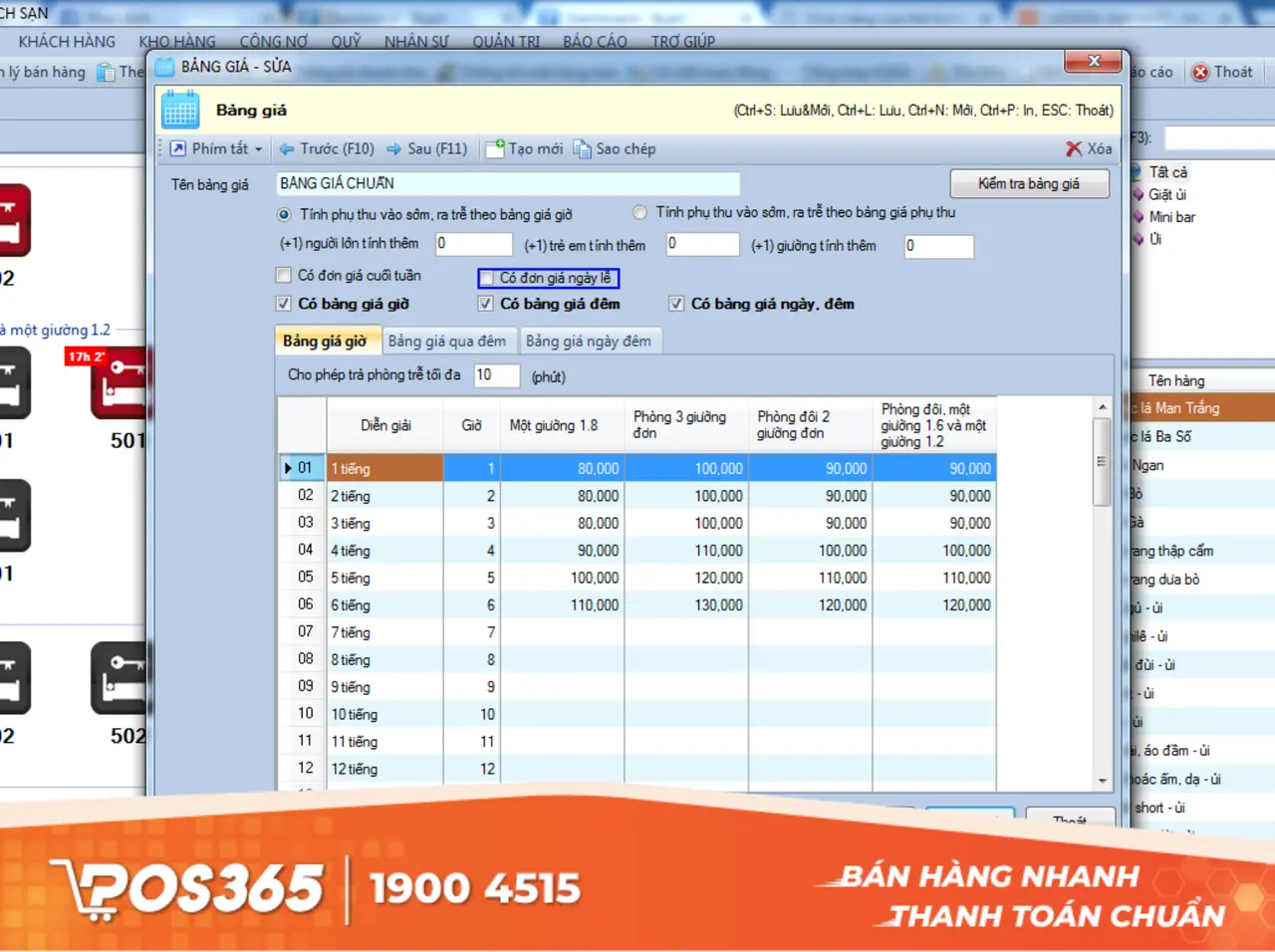Screen dimensions: 1275x952
Task: Click the room 502 bed icon in the main window
Action: [122, 678]
